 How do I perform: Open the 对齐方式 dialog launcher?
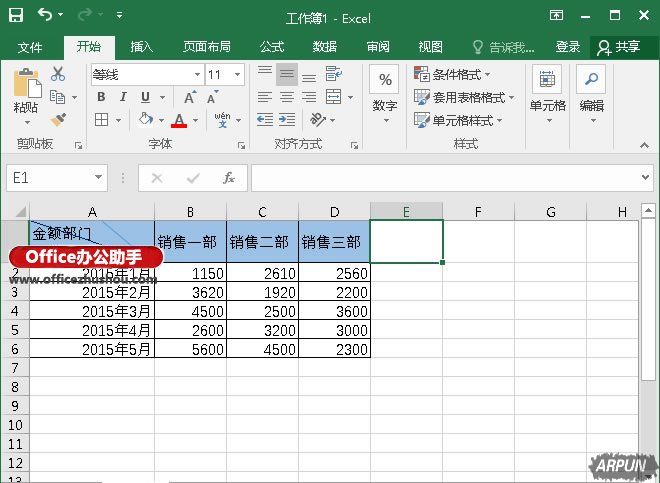pos(354,145)
